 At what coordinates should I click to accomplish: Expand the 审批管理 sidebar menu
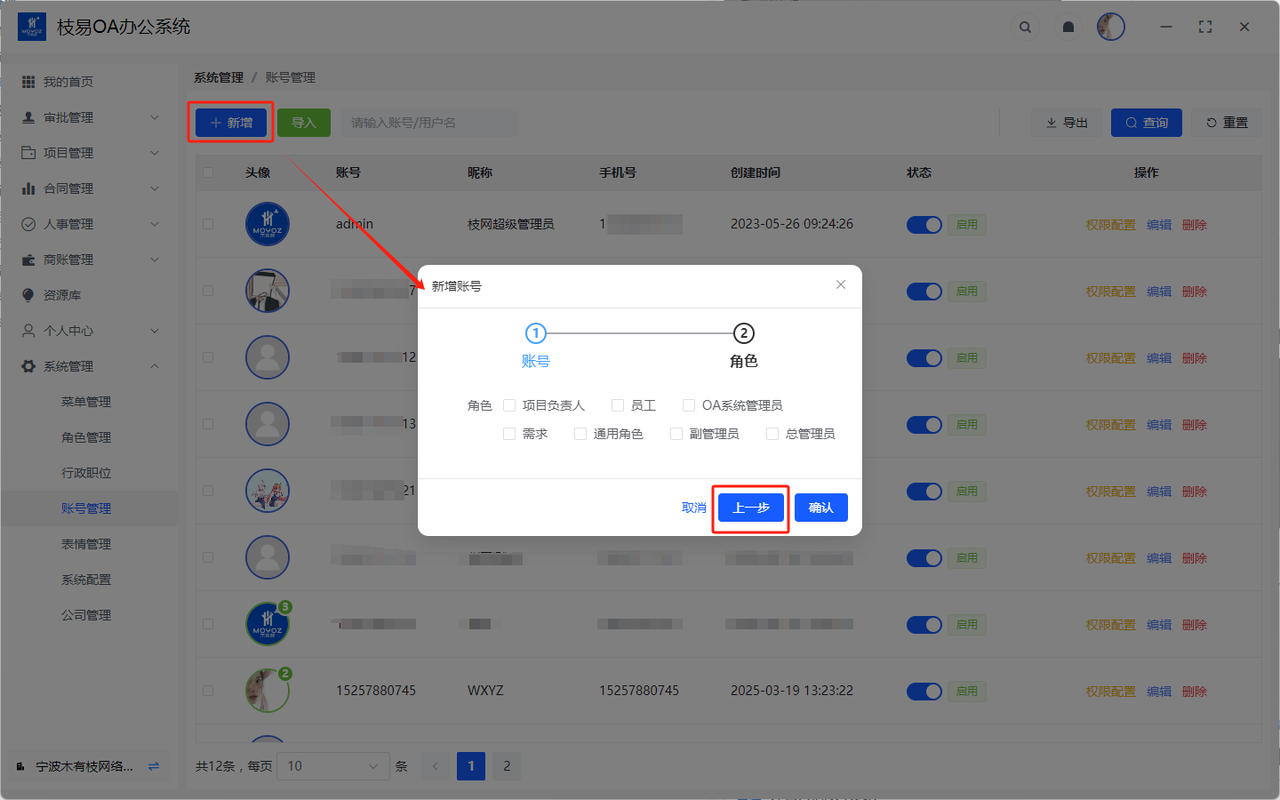88,118
